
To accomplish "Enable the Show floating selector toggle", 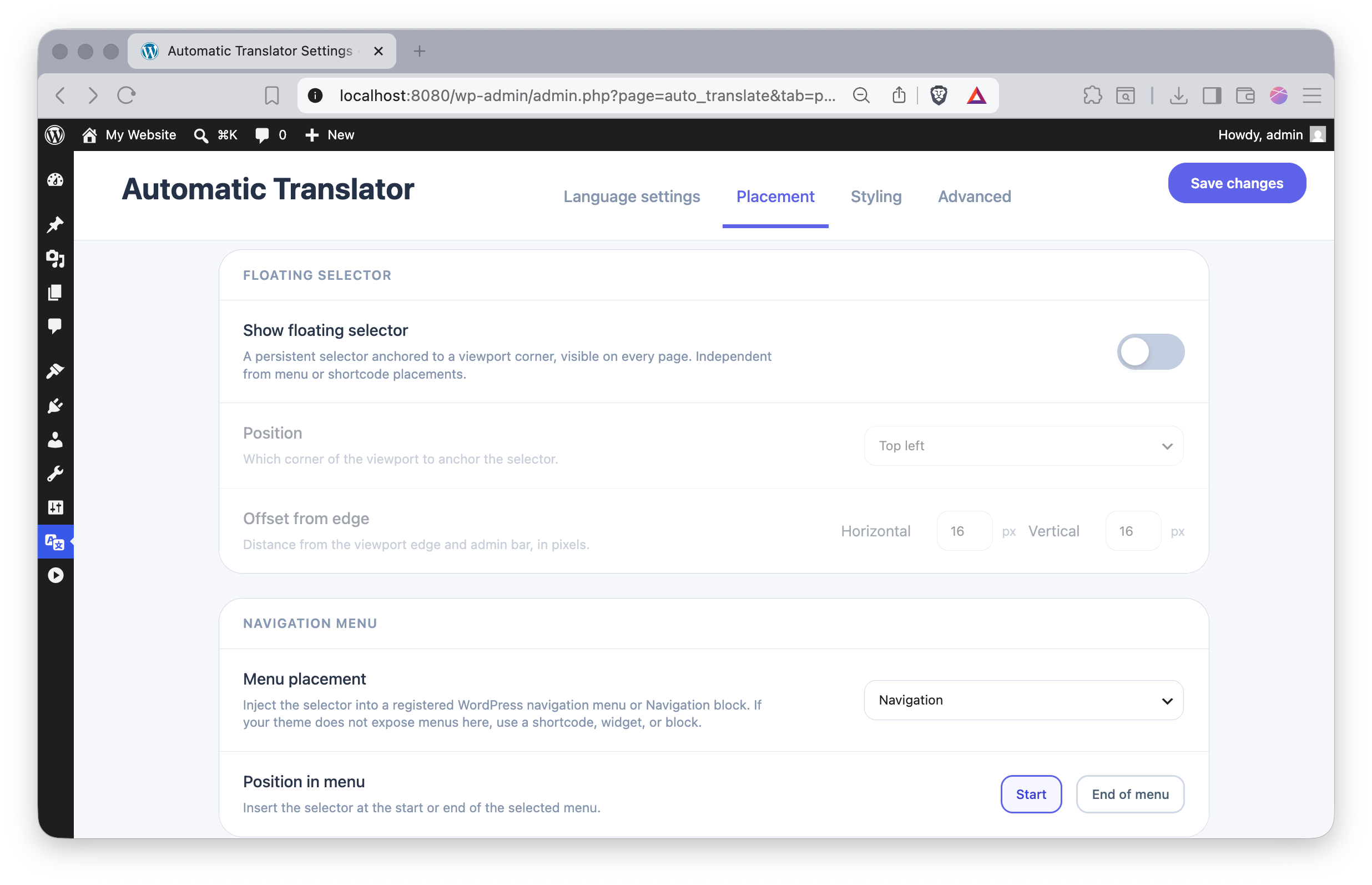I will [x=1151, y=351].
